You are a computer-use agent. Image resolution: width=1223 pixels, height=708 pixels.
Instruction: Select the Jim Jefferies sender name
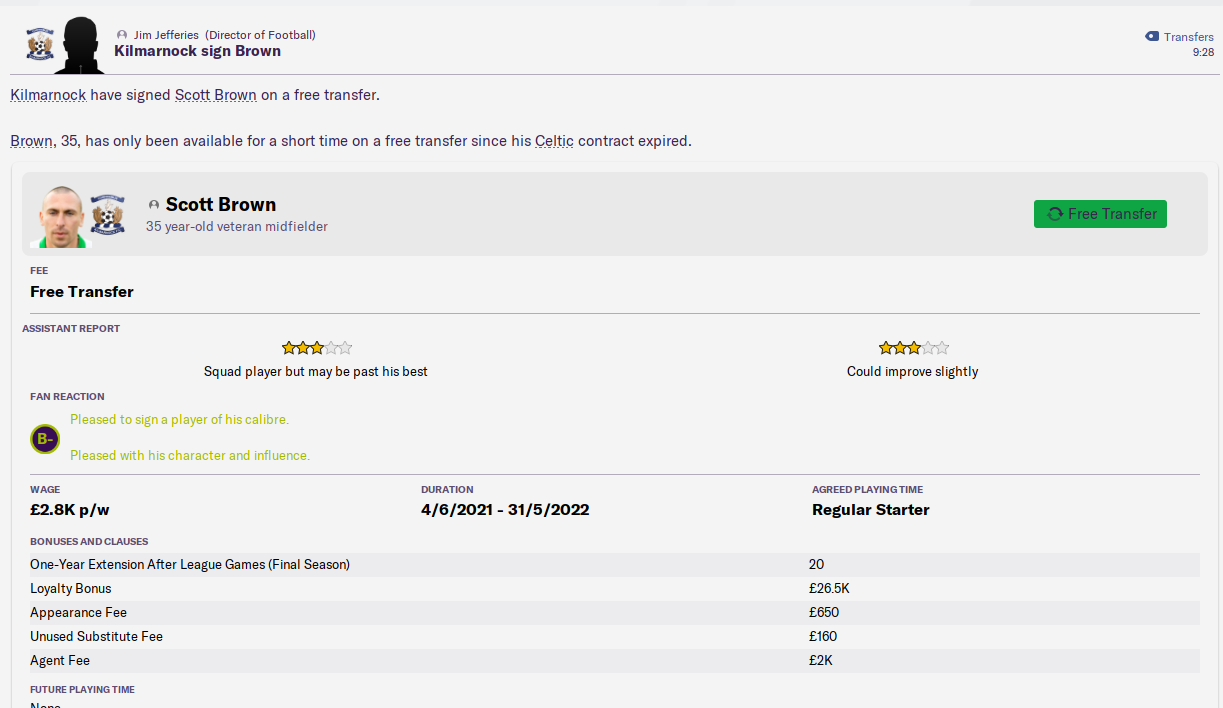click(167, 35)
